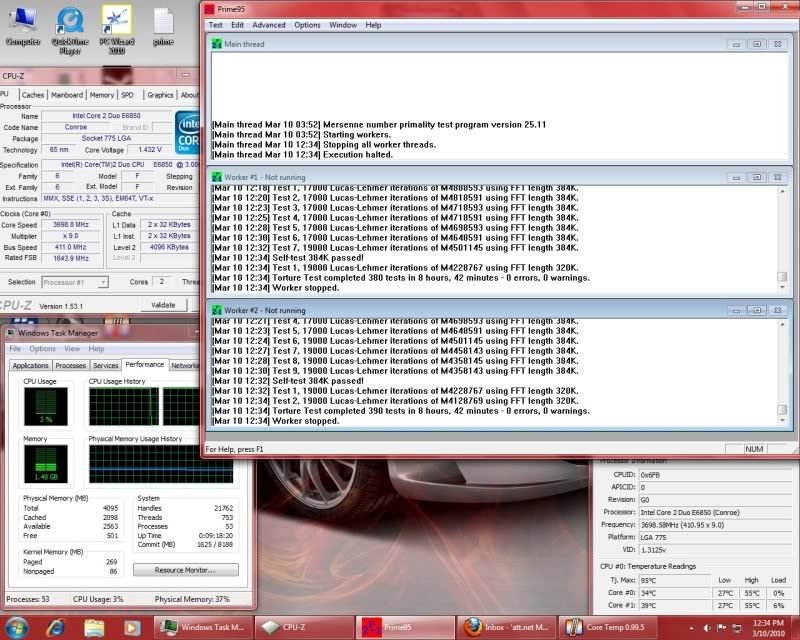The image size is (800, 640).
Task: Switch to Prime95 on the taskbar
Action: point(405,627)
